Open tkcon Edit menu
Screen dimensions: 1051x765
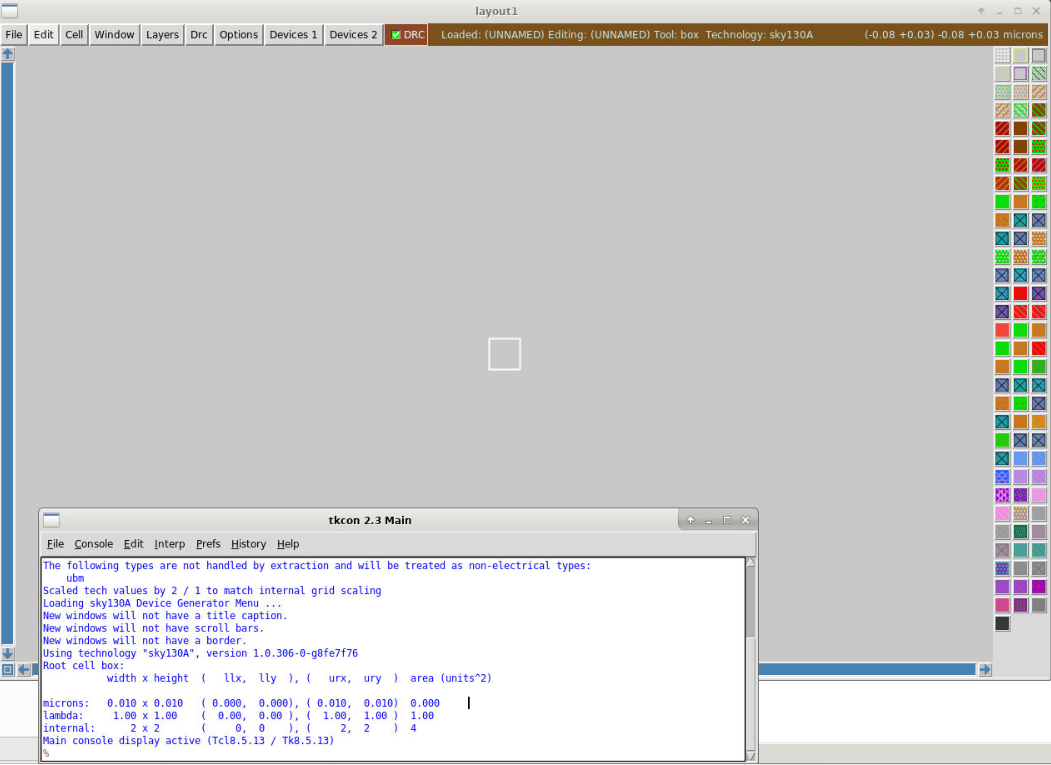coord(133,544)
